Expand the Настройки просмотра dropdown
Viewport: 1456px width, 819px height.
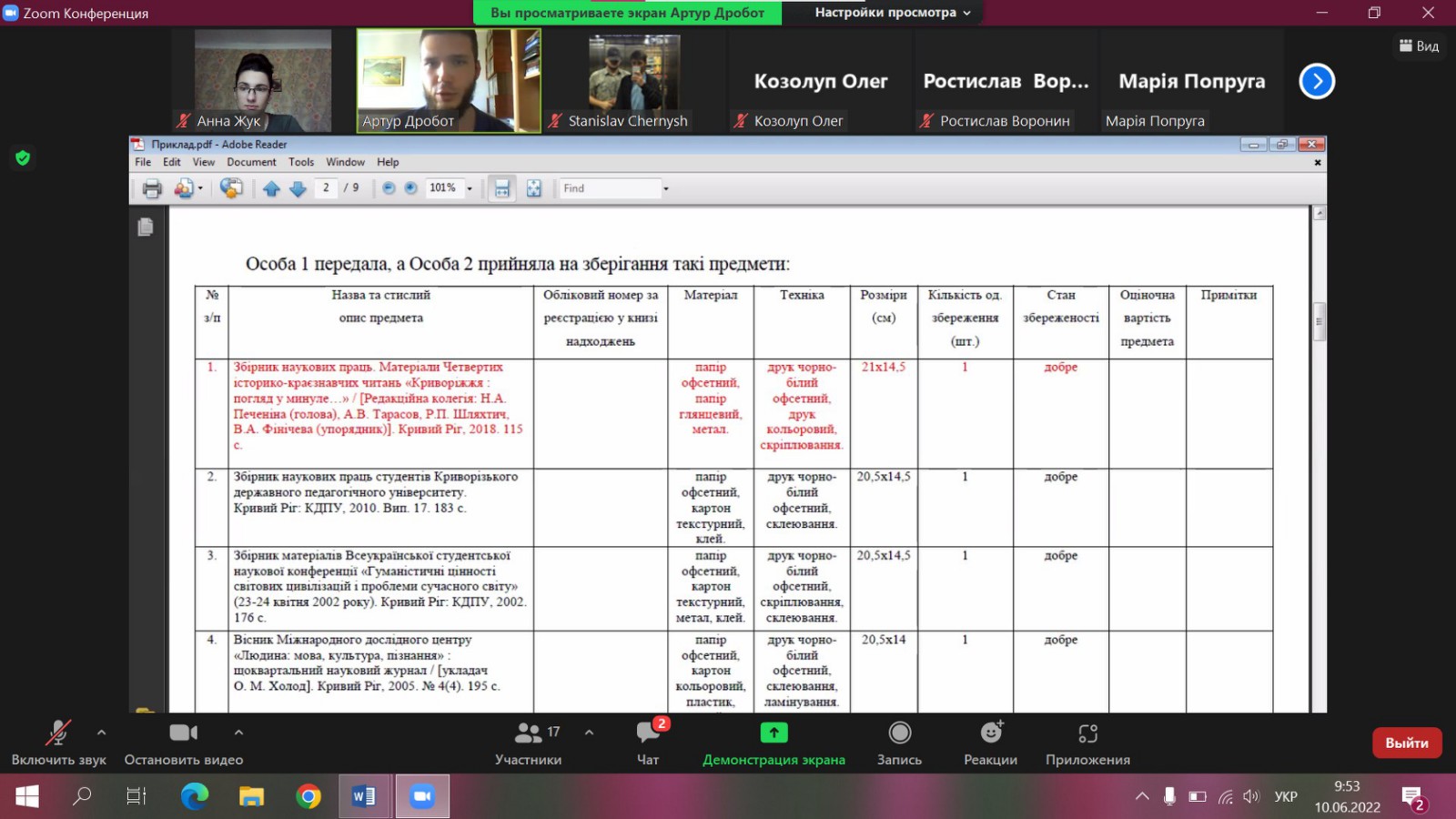point(892,13)
